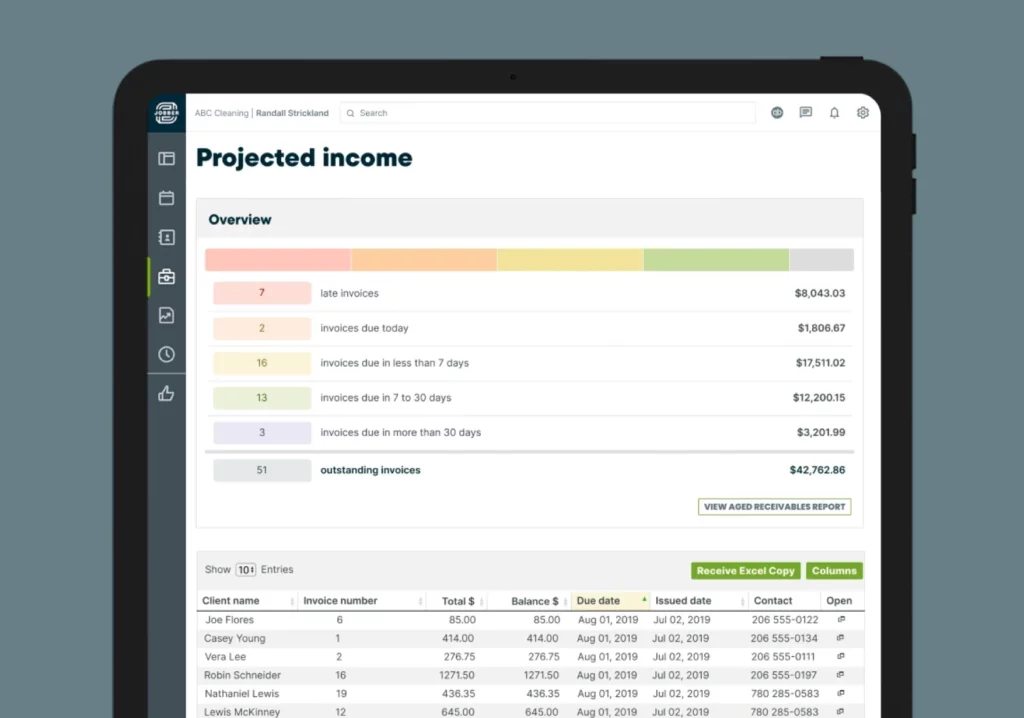1024x718 pixels.
Task: Click the 7 late invoices count badge
Action: pos(262,293)
